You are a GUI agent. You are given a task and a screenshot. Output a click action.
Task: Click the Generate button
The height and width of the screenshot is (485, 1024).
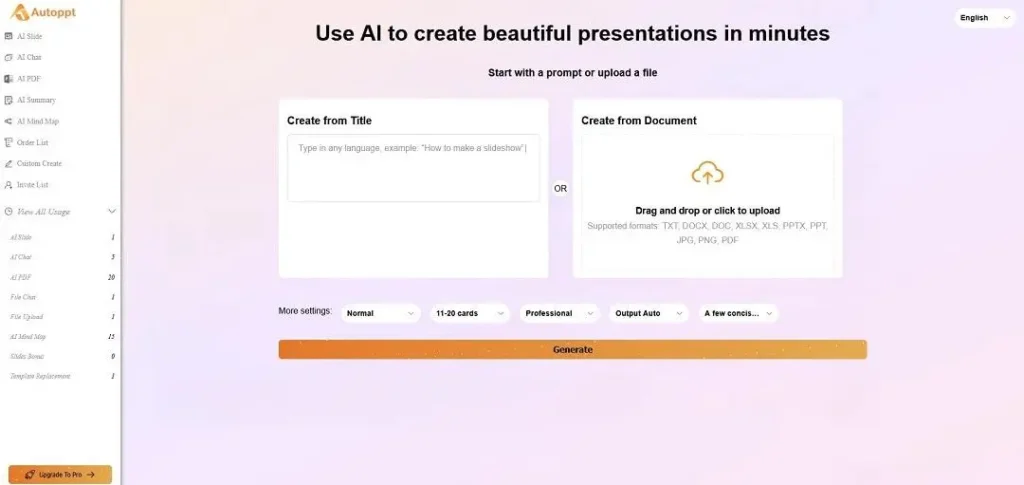coord(573,349)
